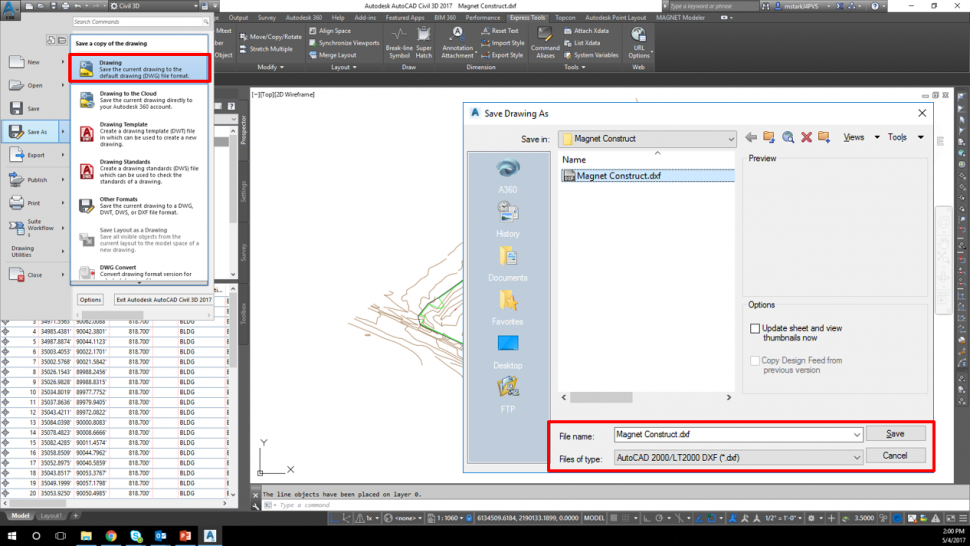Click Merge Layout in Layout panel
This screenshot has width=970, height=546.
(332, 55)
